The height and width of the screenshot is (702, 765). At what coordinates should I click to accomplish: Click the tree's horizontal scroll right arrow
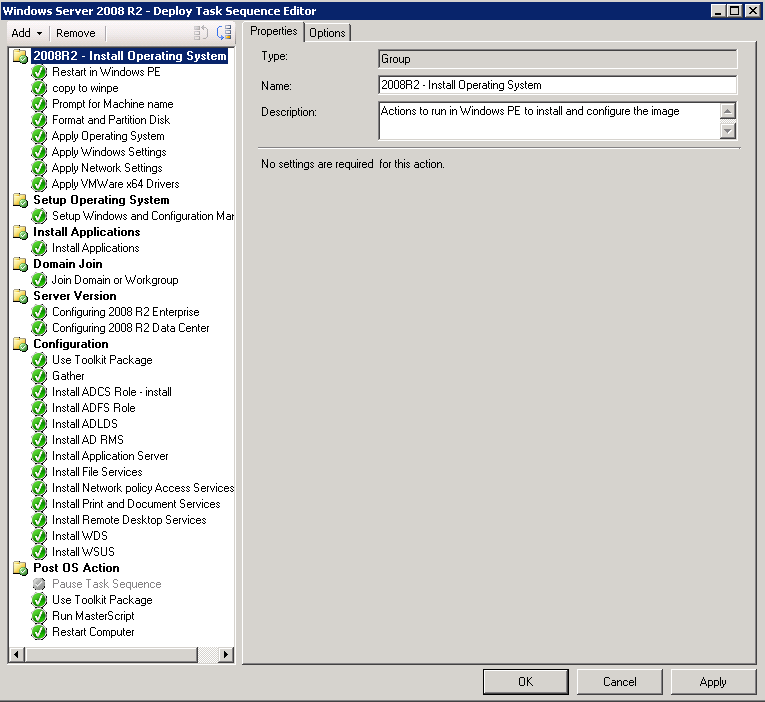(225, 655)
